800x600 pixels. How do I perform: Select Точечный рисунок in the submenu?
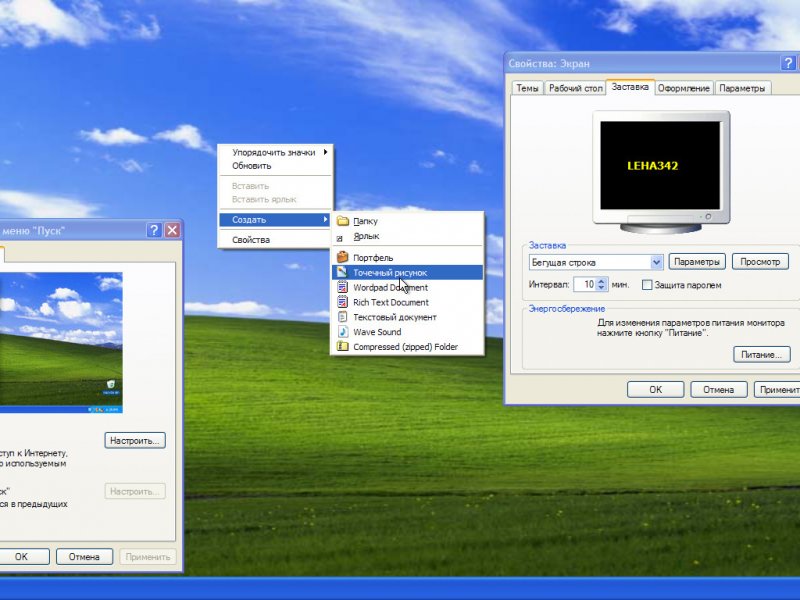click(x=407, y=272)
